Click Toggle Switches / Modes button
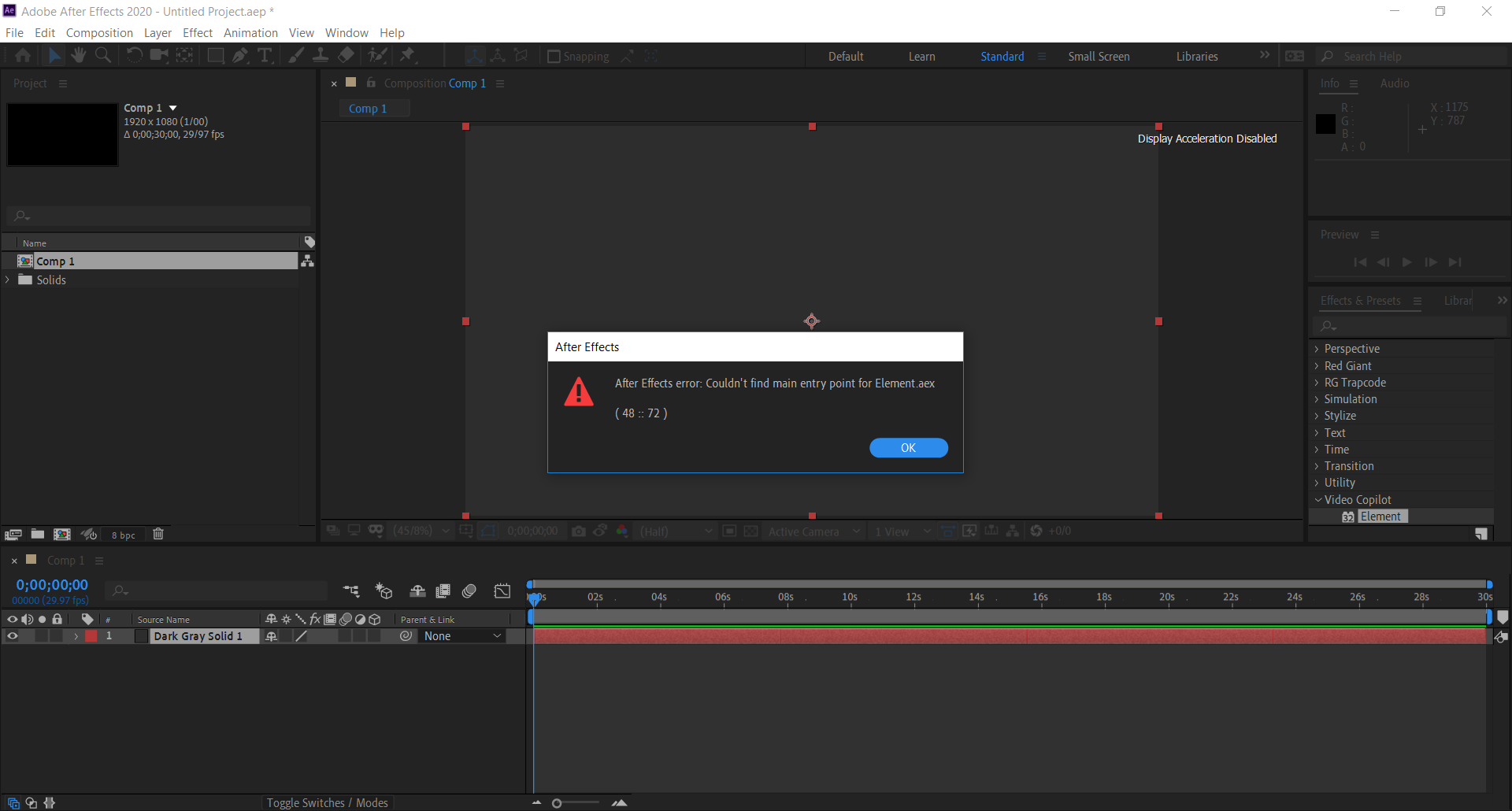The image size is (1512, 811). pyautogui.click(x=327, y=802)
